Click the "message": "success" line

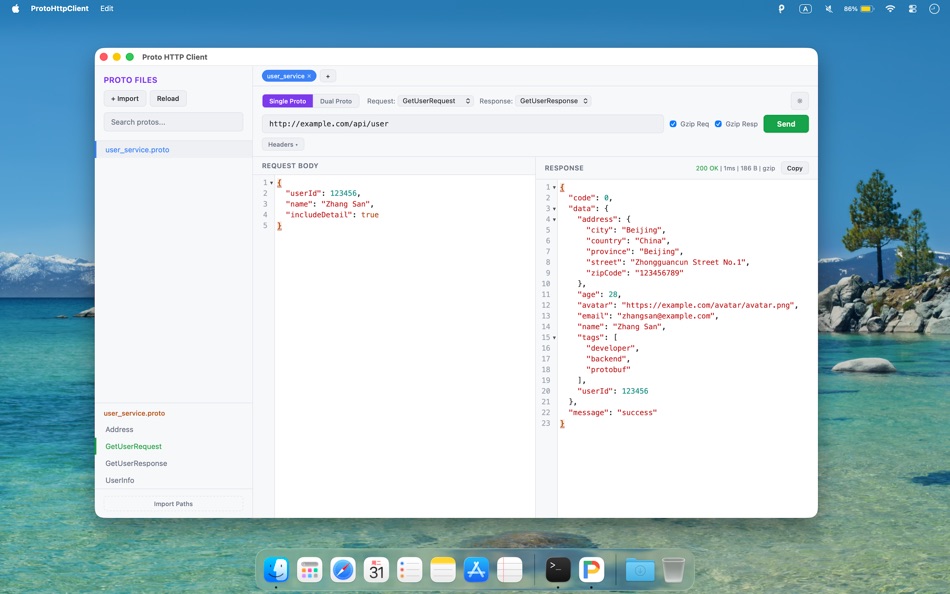point(613,413)
